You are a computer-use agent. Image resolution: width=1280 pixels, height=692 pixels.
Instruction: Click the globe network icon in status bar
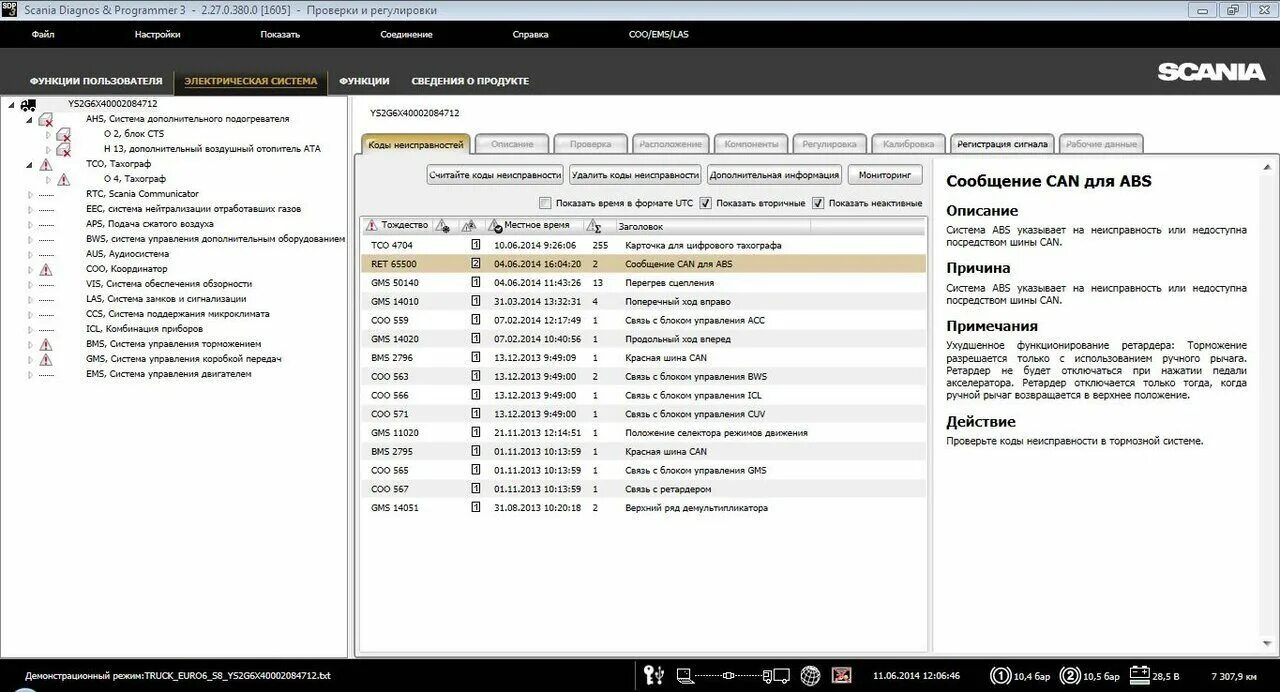810,675
